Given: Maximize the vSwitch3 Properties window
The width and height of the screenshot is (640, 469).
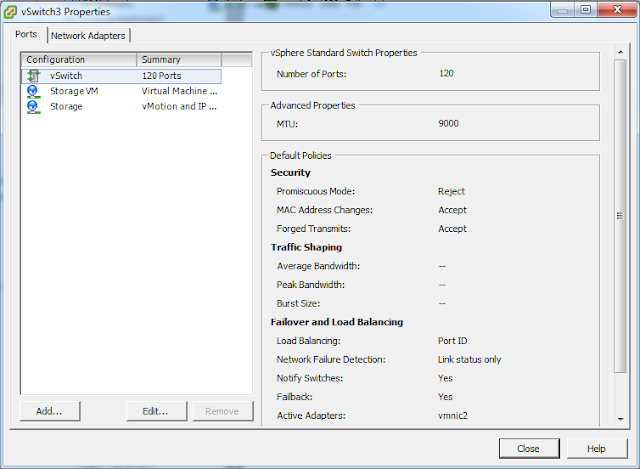Looking at the screenshot, I should click(586, 9).
